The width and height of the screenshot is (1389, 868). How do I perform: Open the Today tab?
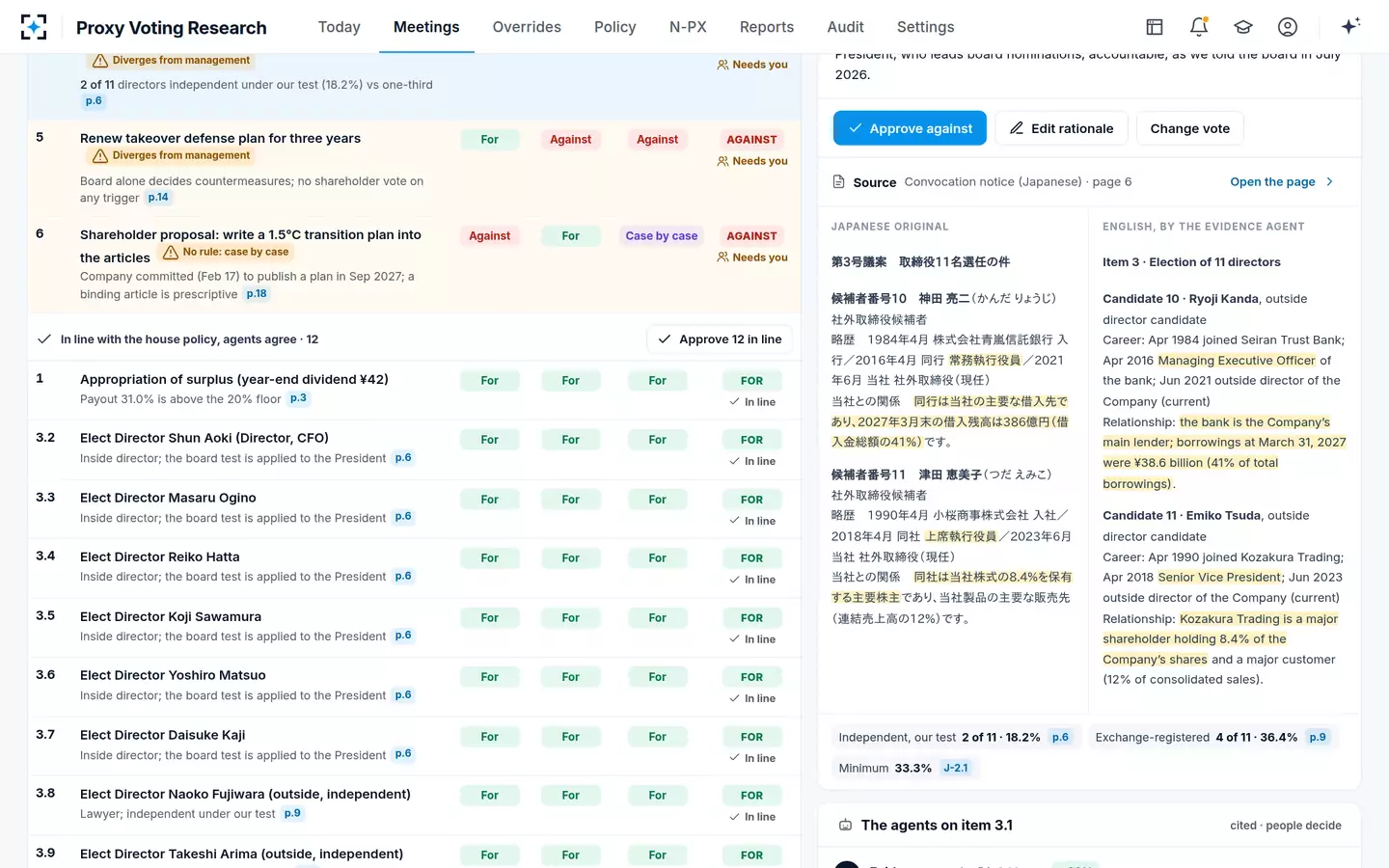point(340,27)
